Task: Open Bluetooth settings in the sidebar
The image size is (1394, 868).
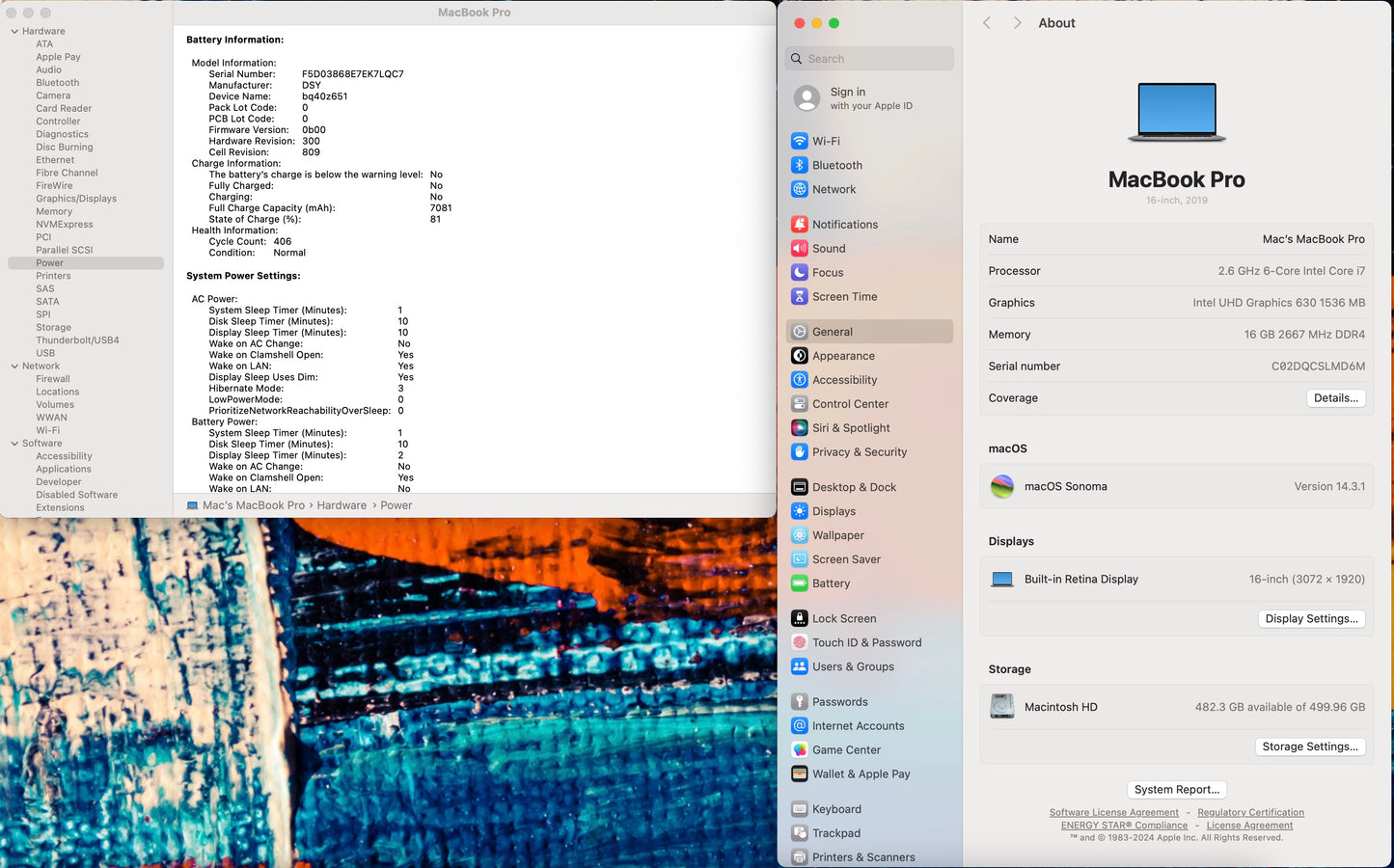Action: coord(836,165)
